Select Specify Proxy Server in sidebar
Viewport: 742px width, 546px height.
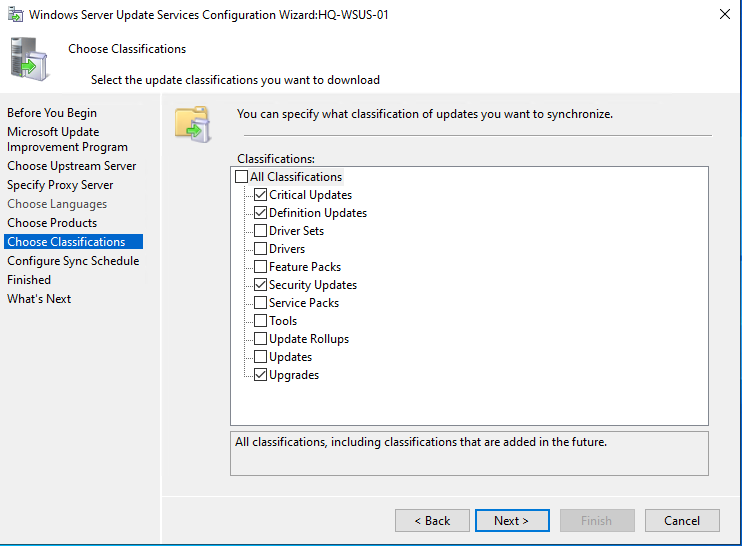point(60,185)
